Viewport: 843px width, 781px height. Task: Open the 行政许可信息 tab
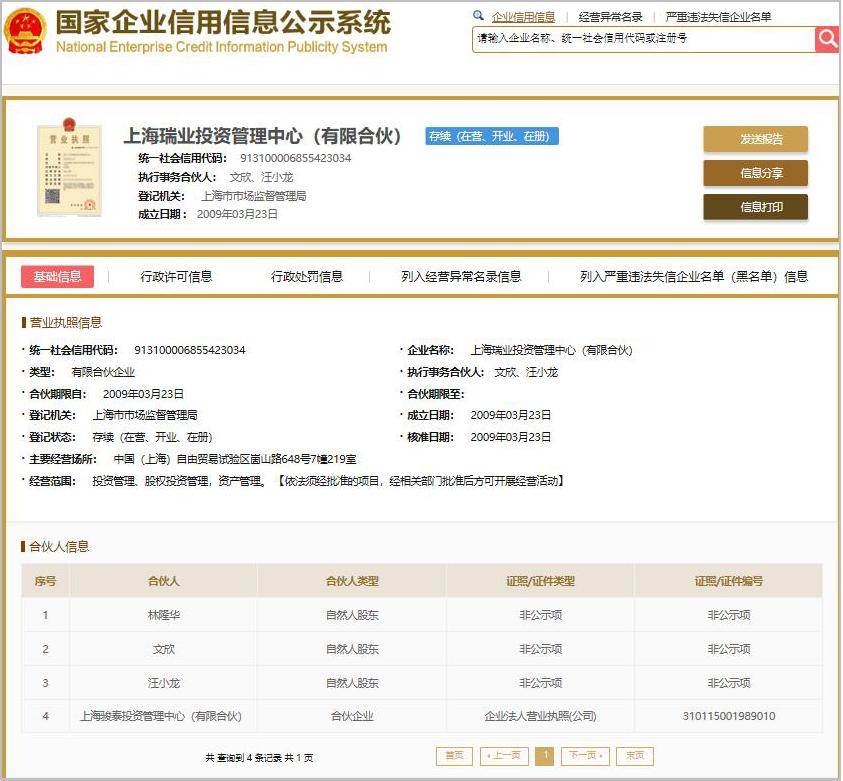coord(176,277)
